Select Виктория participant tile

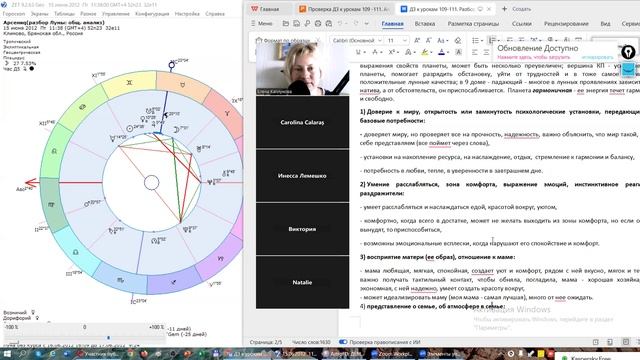pyautogui.click(x=302, y=229)
